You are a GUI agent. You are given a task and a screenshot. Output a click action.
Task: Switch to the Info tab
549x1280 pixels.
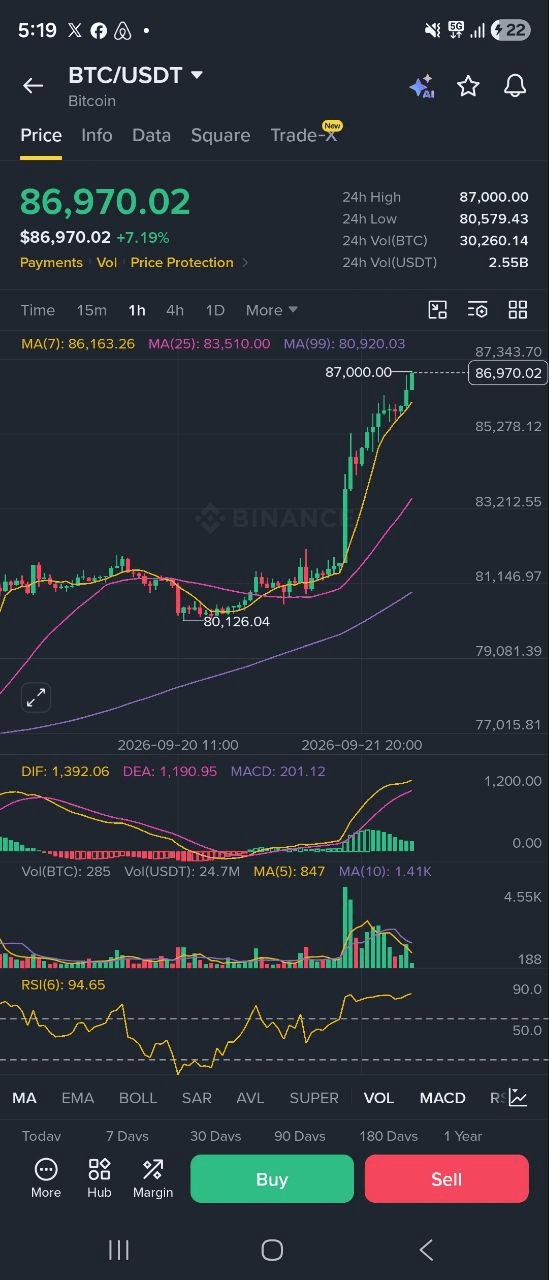pyautogui.click(x=97, y=135)
